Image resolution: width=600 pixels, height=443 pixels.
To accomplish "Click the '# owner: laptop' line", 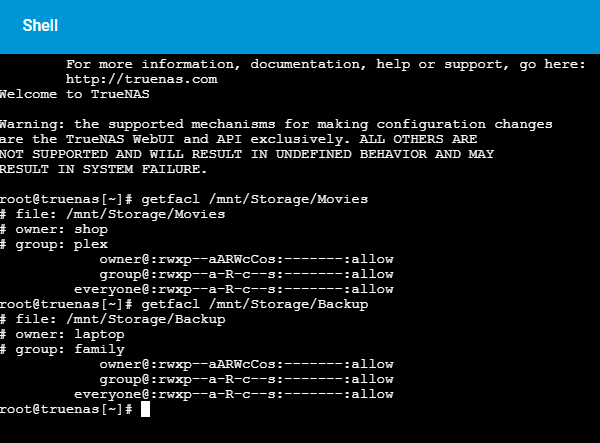I will pos(62,334).
